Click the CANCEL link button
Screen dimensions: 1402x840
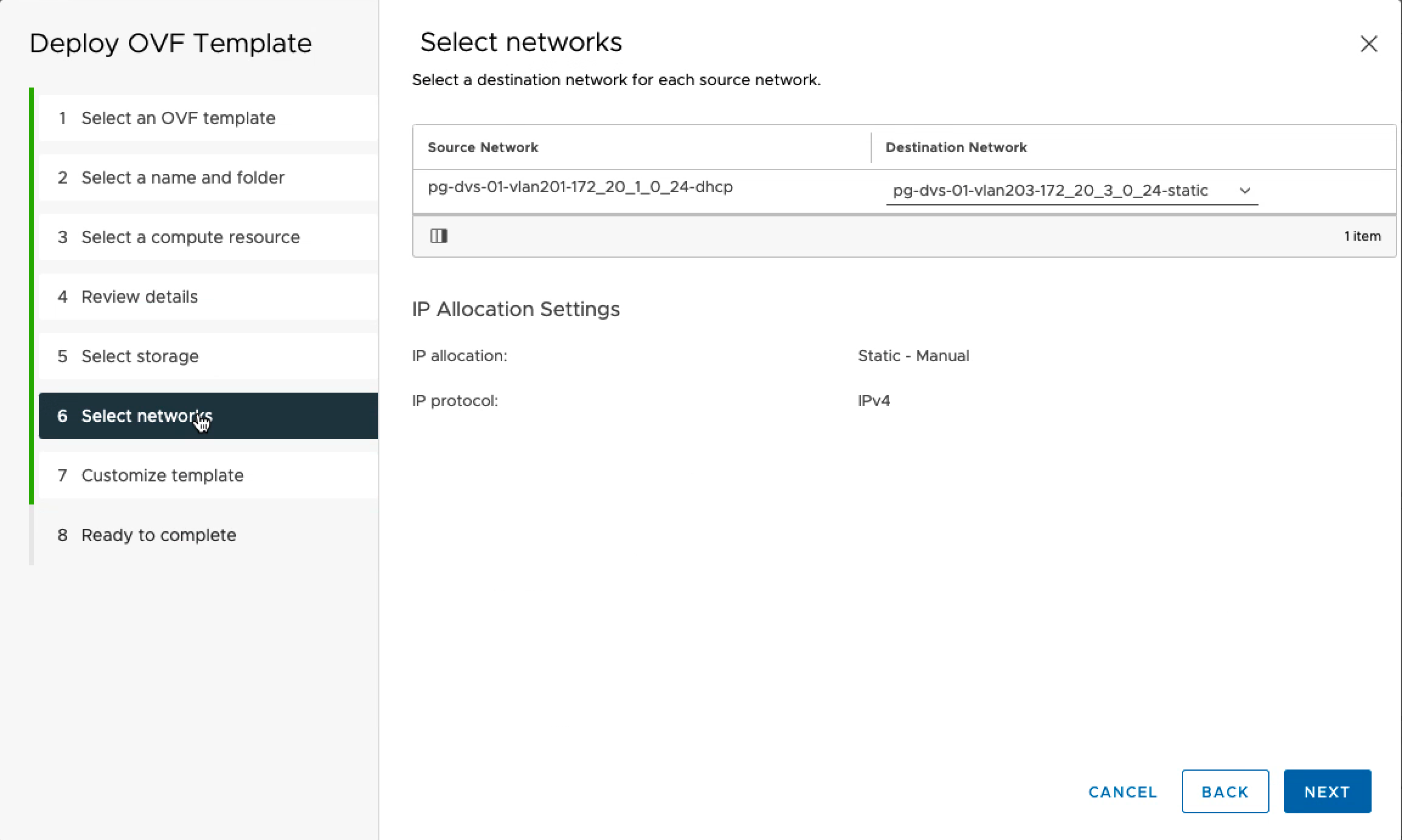(x=1122, y=792)
